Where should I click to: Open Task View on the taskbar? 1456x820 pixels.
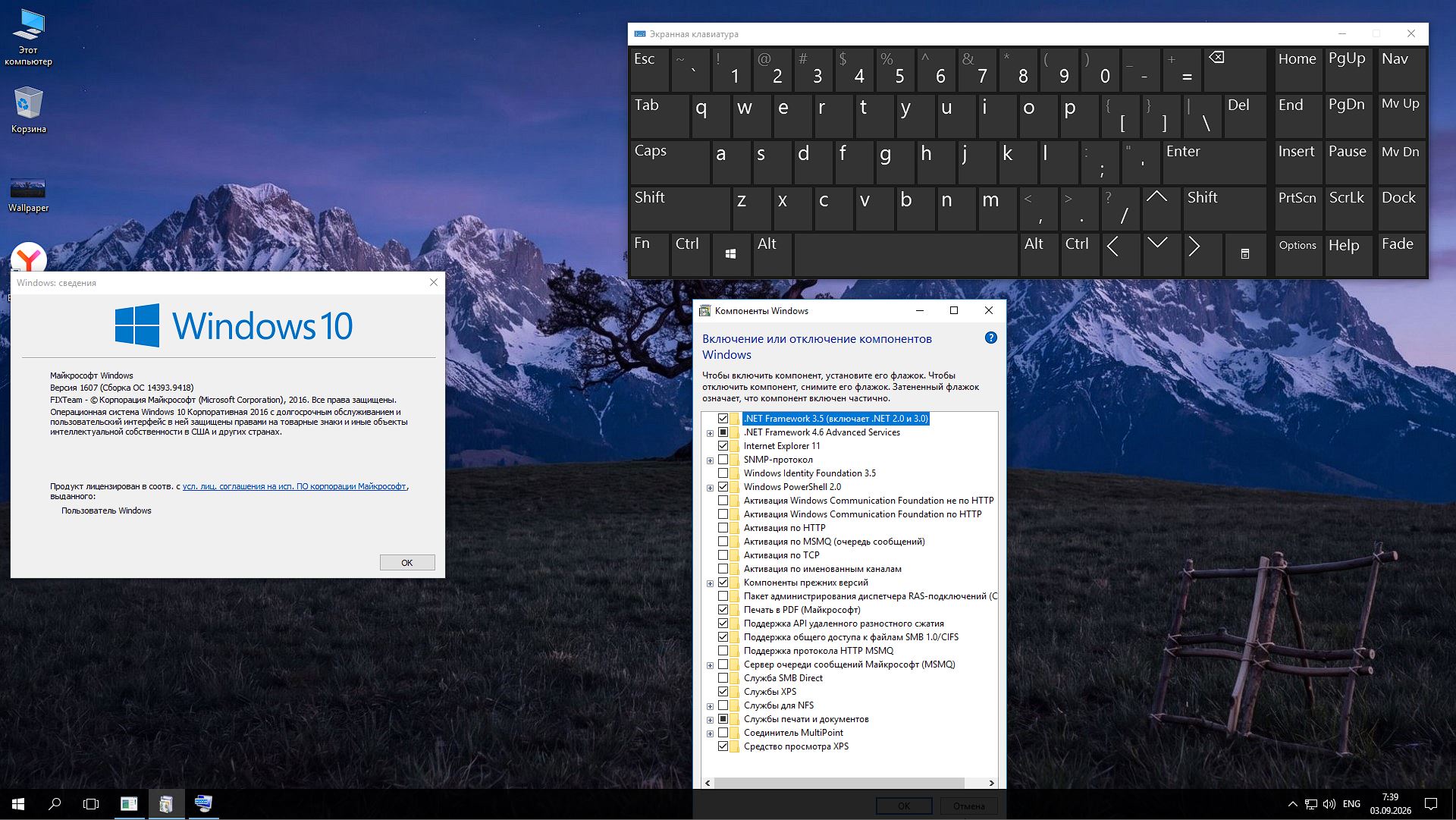91,804
